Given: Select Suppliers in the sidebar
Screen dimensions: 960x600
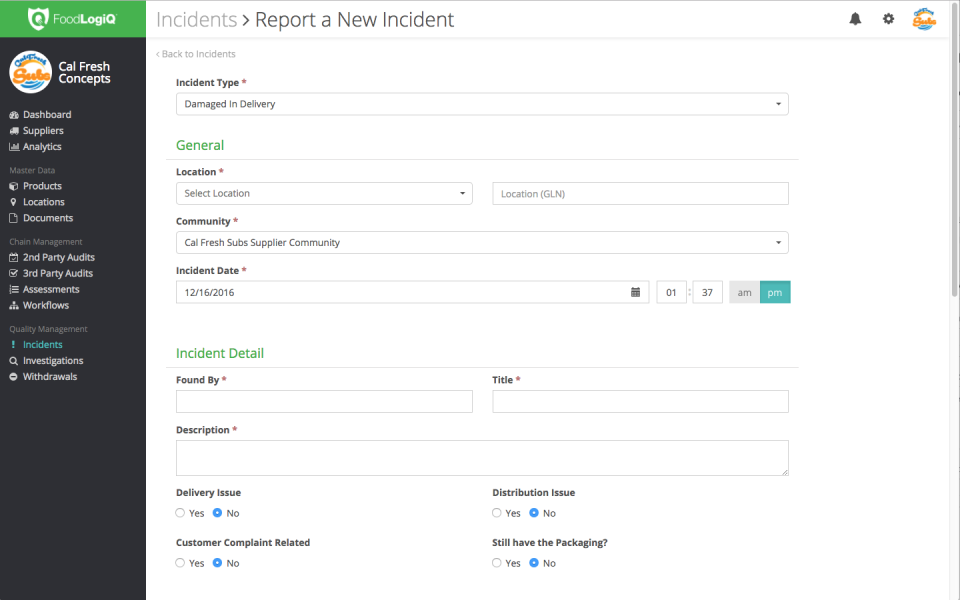Looking at the screenshot, I should tap(43, 130).
